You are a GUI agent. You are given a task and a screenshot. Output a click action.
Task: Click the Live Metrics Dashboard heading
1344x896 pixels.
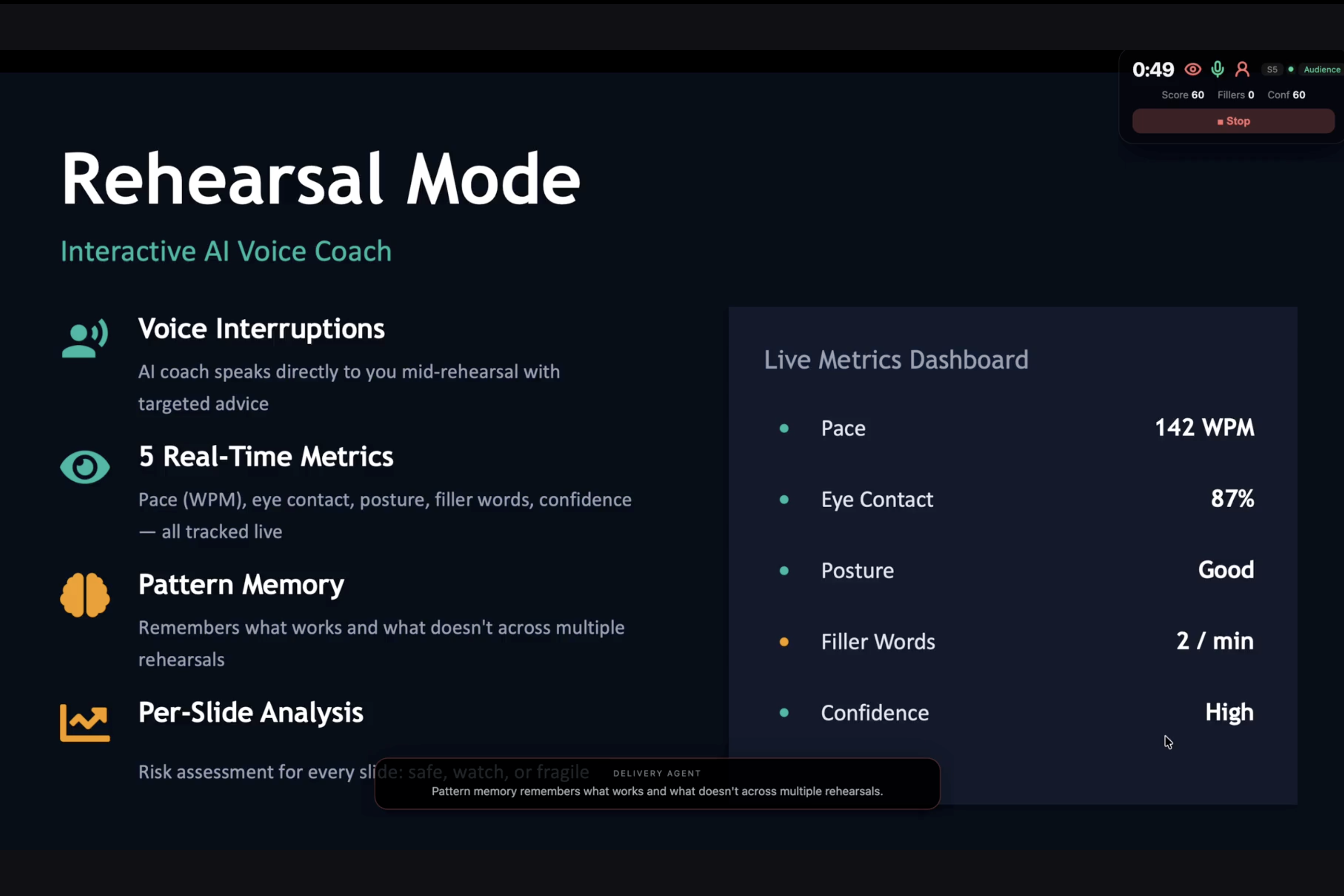(896, 360)
